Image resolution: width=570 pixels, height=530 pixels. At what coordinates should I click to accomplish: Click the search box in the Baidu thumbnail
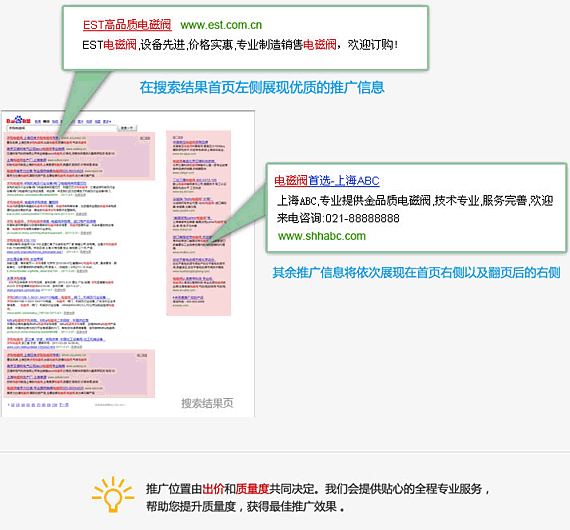tap(62, 128)
